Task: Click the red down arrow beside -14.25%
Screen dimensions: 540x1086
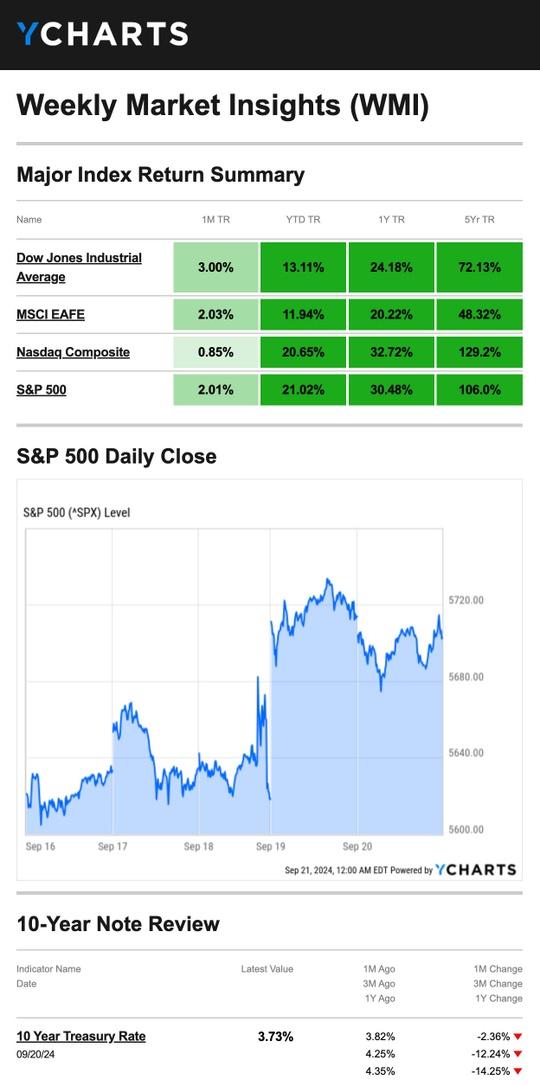Action: pyautogui.click(x=518, y=1071)
